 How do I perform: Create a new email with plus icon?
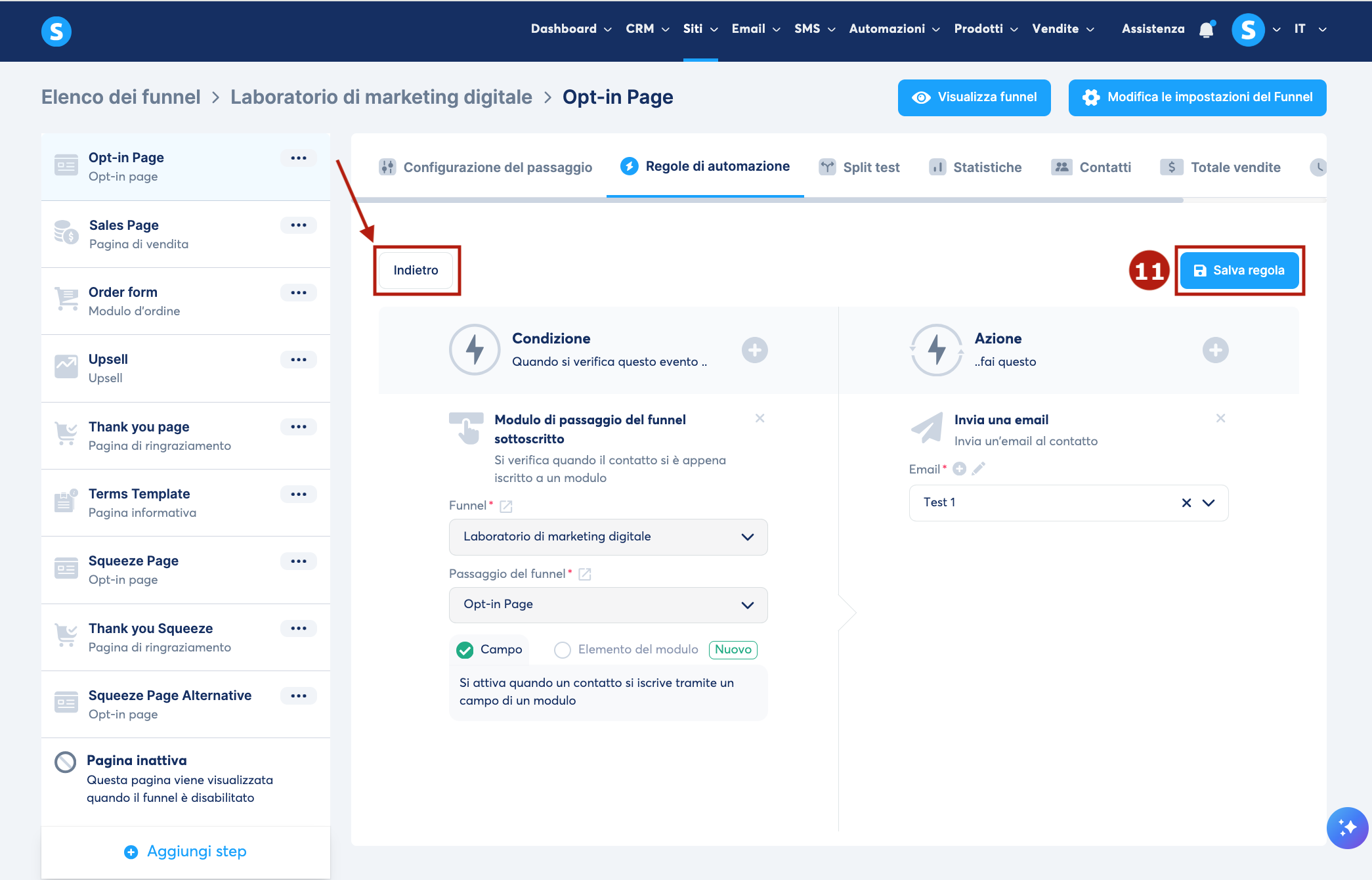[x=960, y=469]
